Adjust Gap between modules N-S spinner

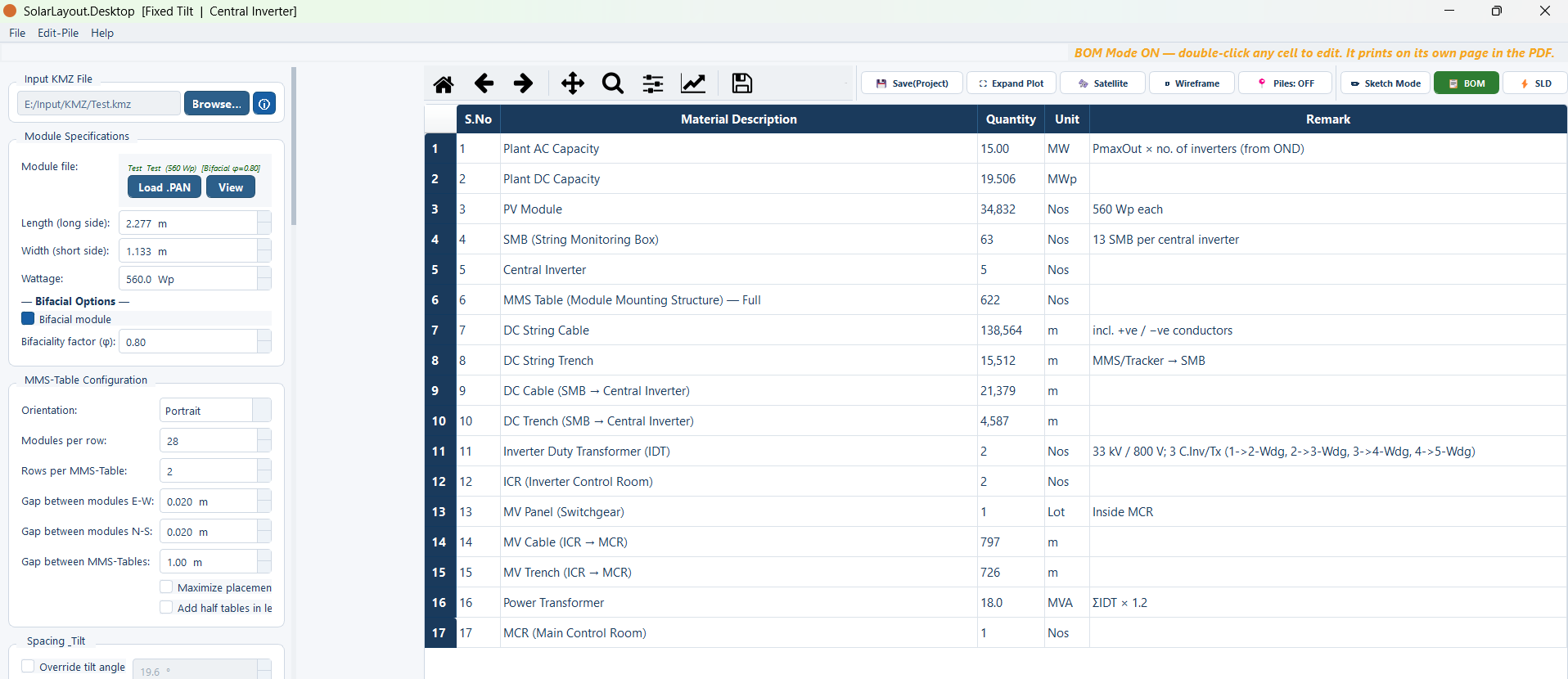(264, 531)
